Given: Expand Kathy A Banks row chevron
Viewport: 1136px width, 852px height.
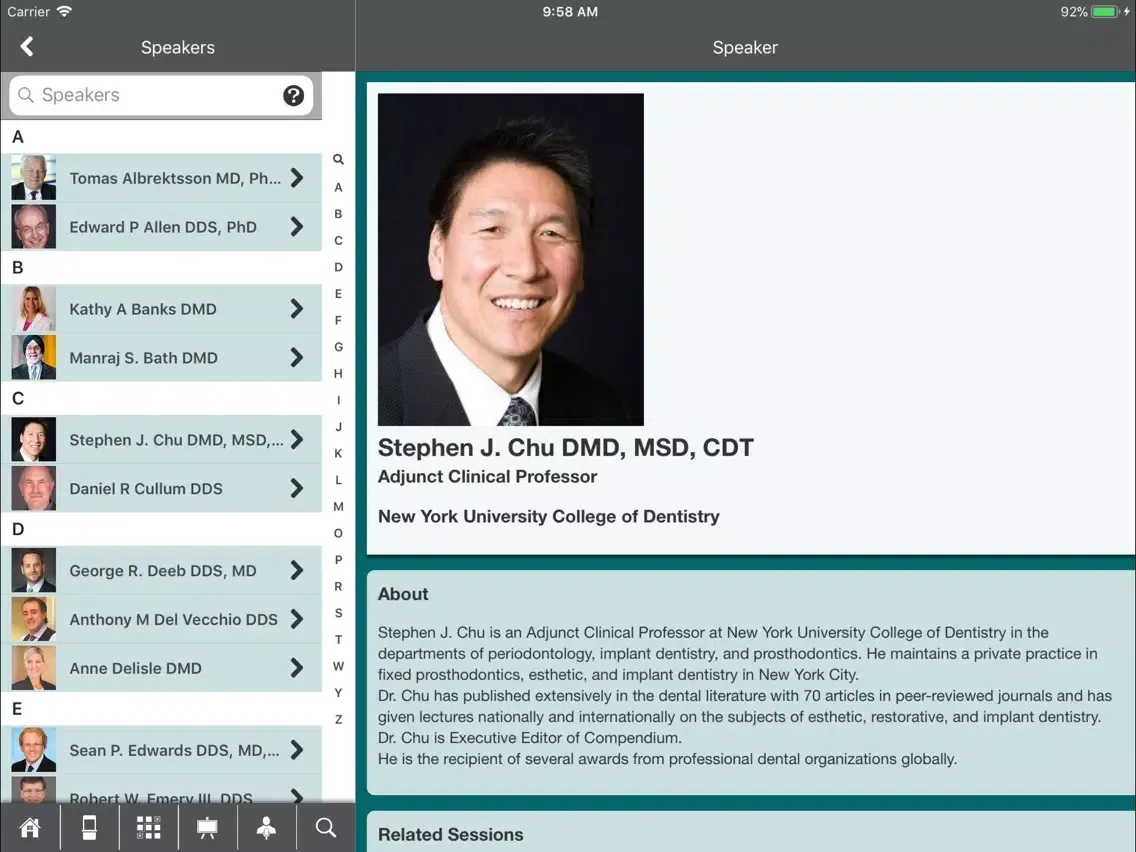Looking at the screenshot, I should pos(297,309).
